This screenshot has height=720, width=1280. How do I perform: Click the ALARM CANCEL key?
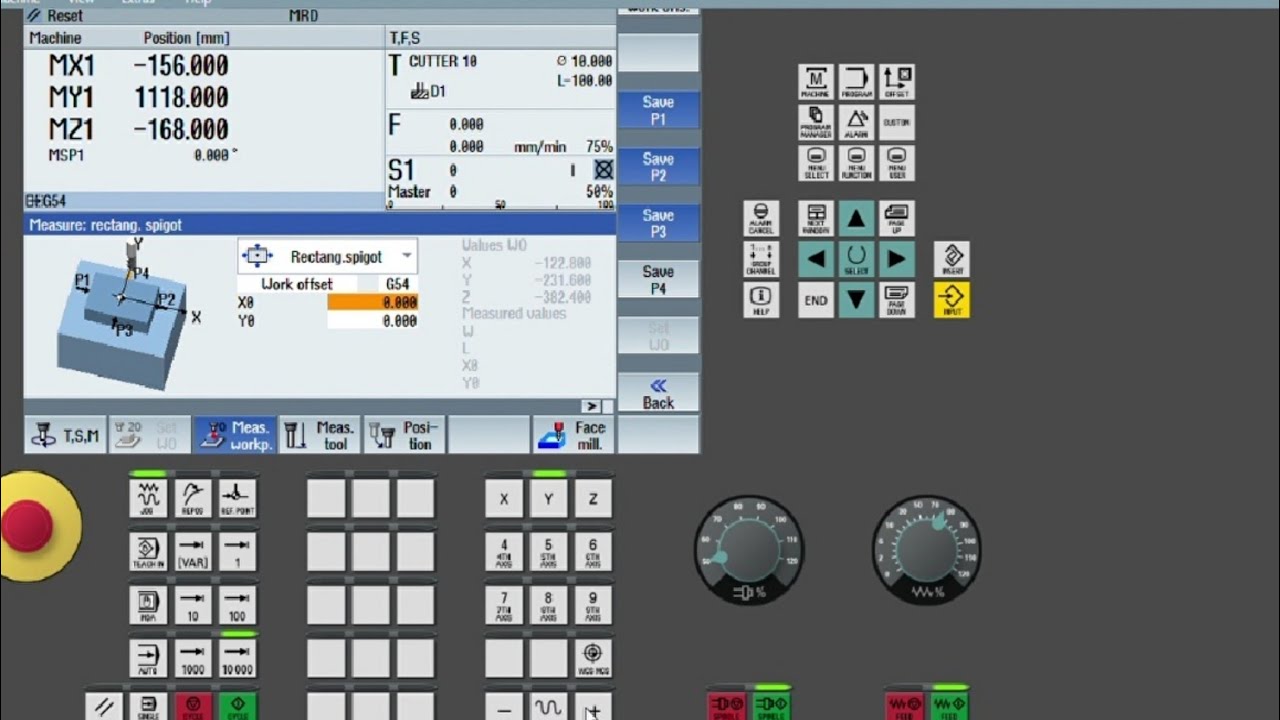761,218
